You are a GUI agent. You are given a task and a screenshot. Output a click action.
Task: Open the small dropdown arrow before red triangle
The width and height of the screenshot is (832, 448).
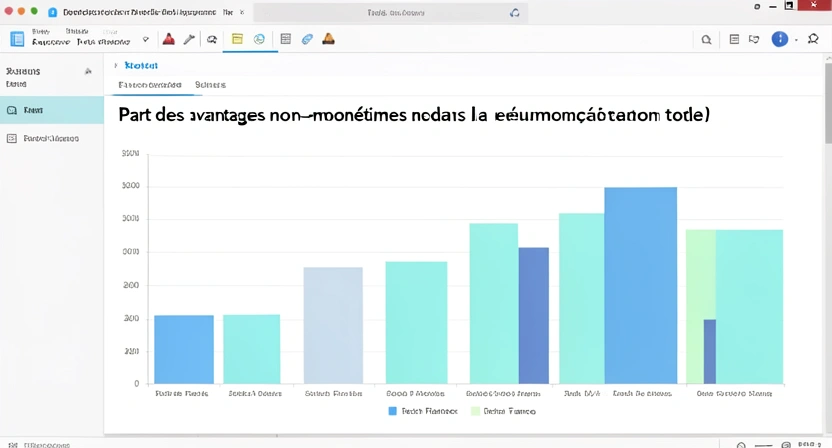tap(146, 39)
